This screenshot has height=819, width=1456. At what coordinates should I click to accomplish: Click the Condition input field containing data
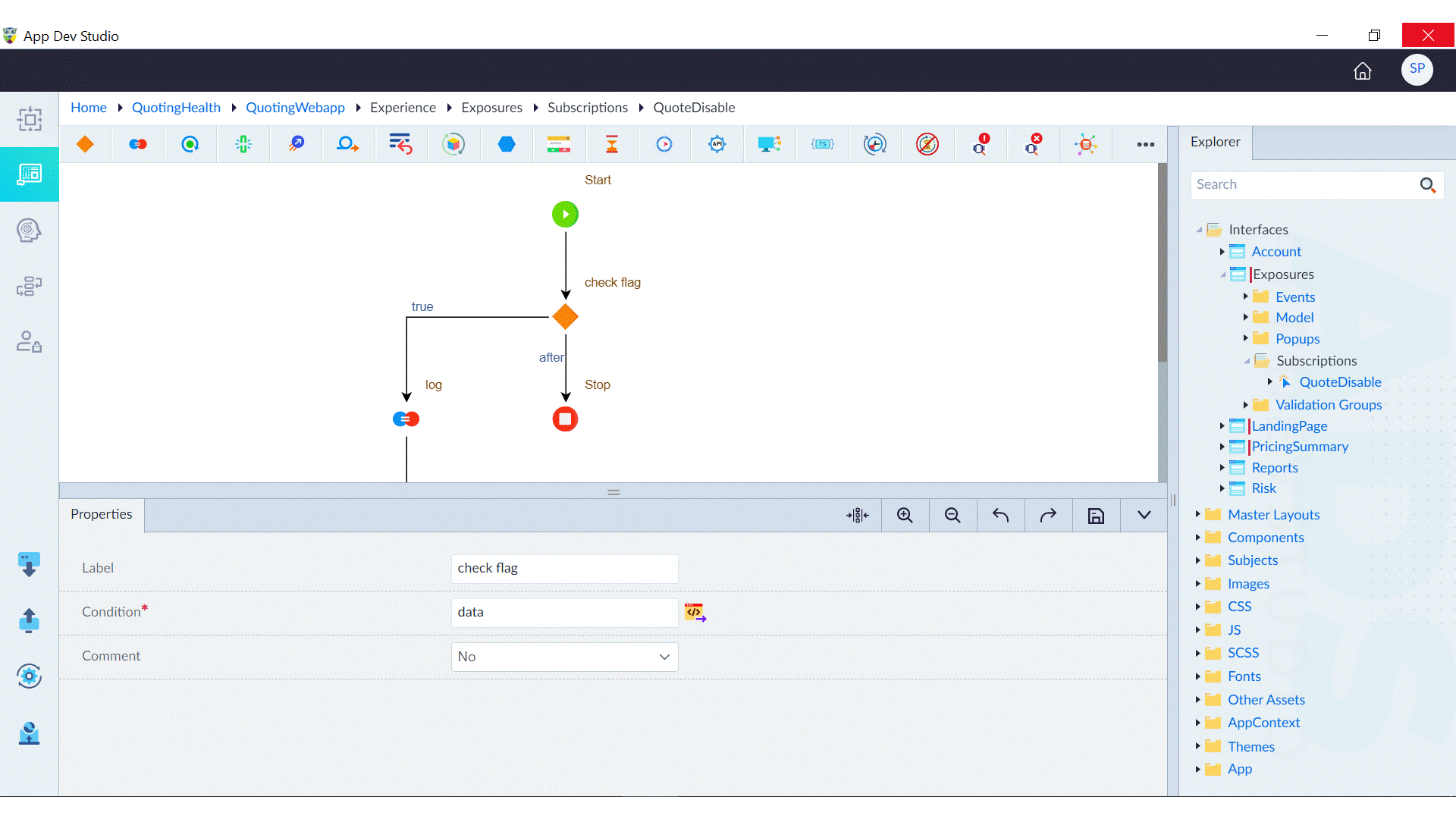click(564, 613)
